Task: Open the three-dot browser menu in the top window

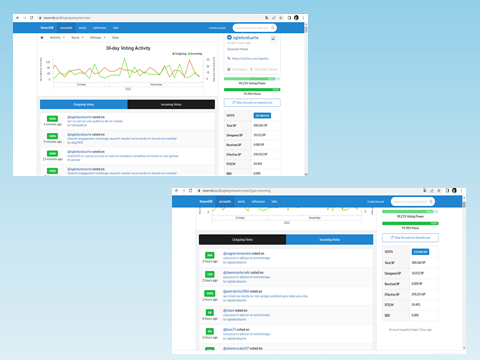Action: (x=303, y=18)
